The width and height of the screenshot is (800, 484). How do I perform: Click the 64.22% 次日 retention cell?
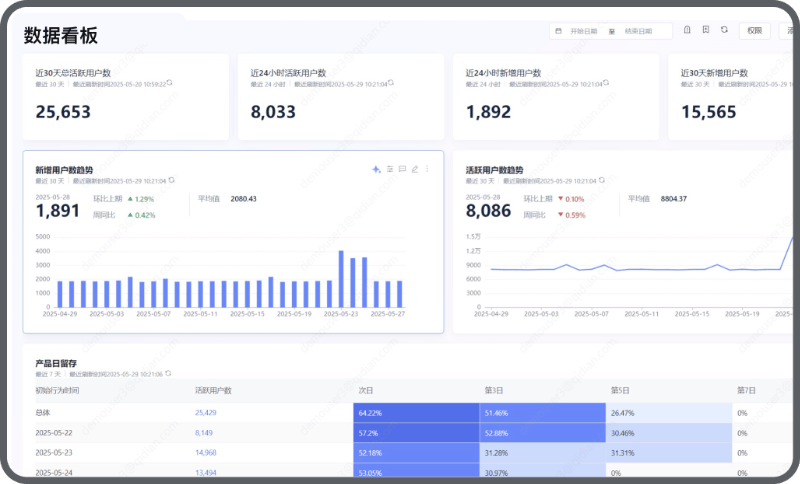[416, 413]
